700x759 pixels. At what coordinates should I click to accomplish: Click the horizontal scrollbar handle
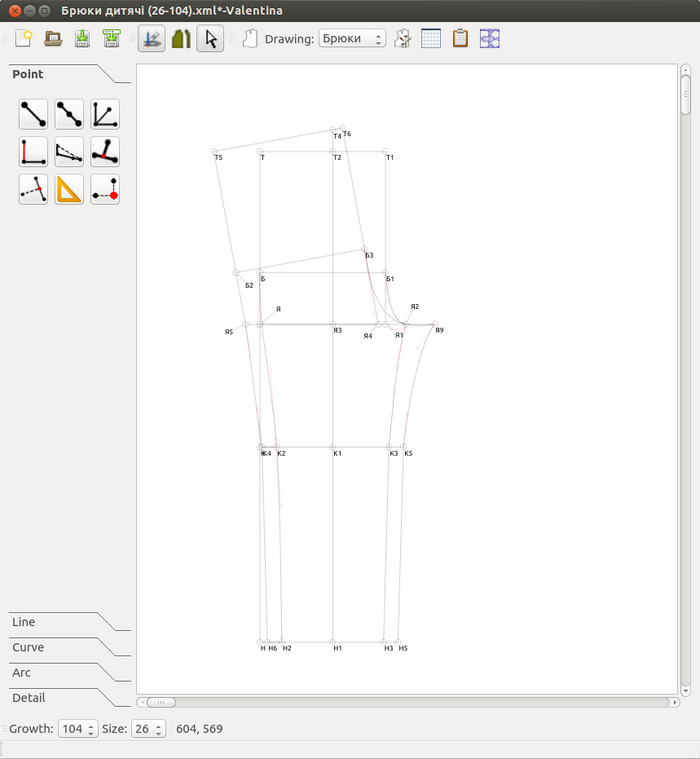pyautogui.click(x=161, y=702)
